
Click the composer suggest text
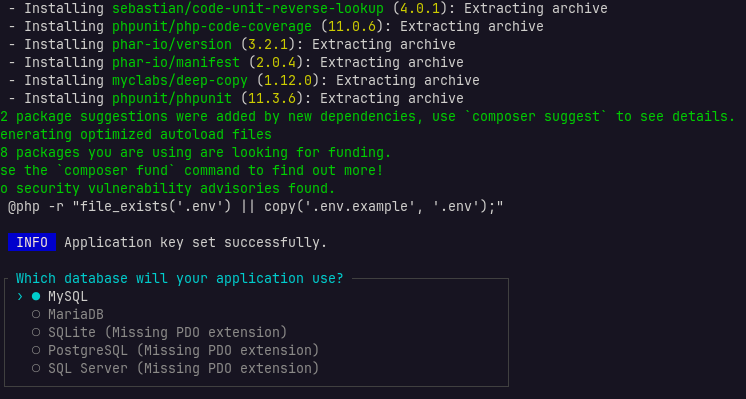pyautogui.click(x=536, y=117)
